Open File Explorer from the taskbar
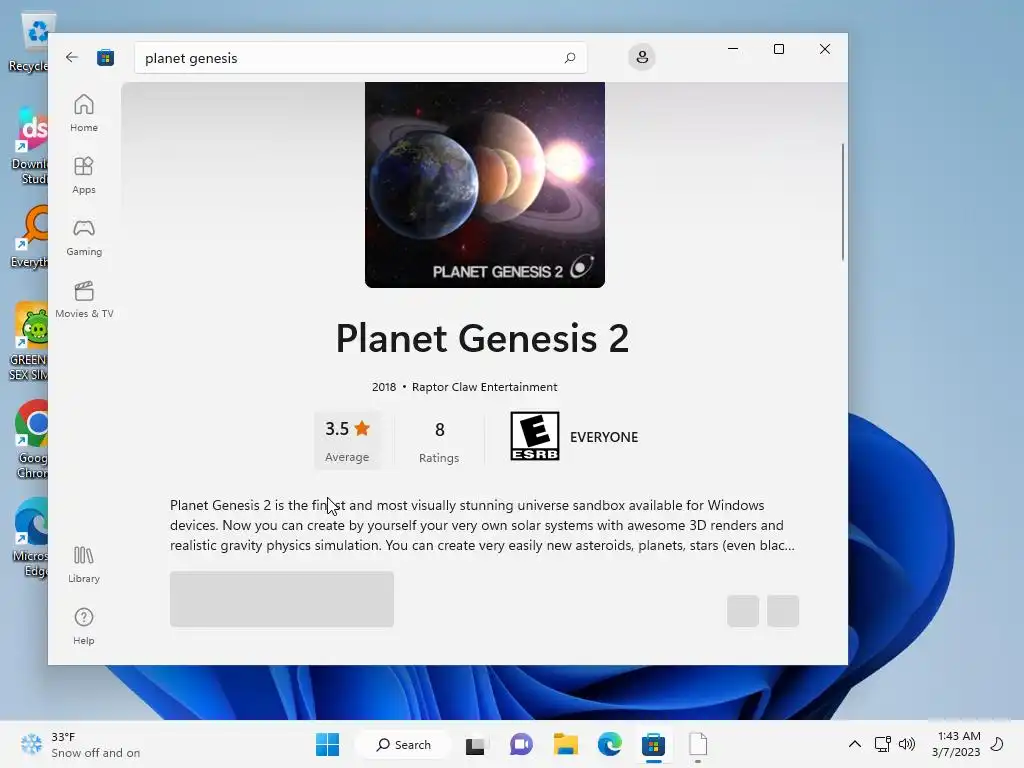Image resolution: width=1024 pixels, height=768 pixels. (566, 744)
